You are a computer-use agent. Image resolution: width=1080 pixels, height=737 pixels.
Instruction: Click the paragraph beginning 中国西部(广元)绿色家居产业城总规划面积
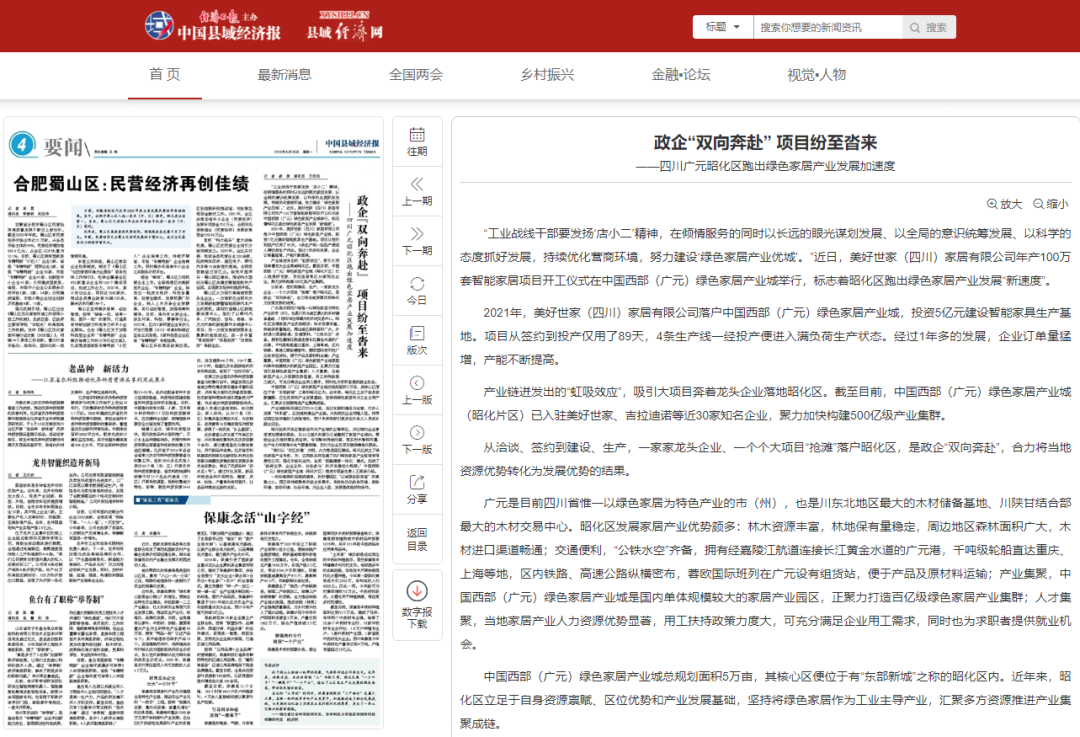tap(765, 700)
